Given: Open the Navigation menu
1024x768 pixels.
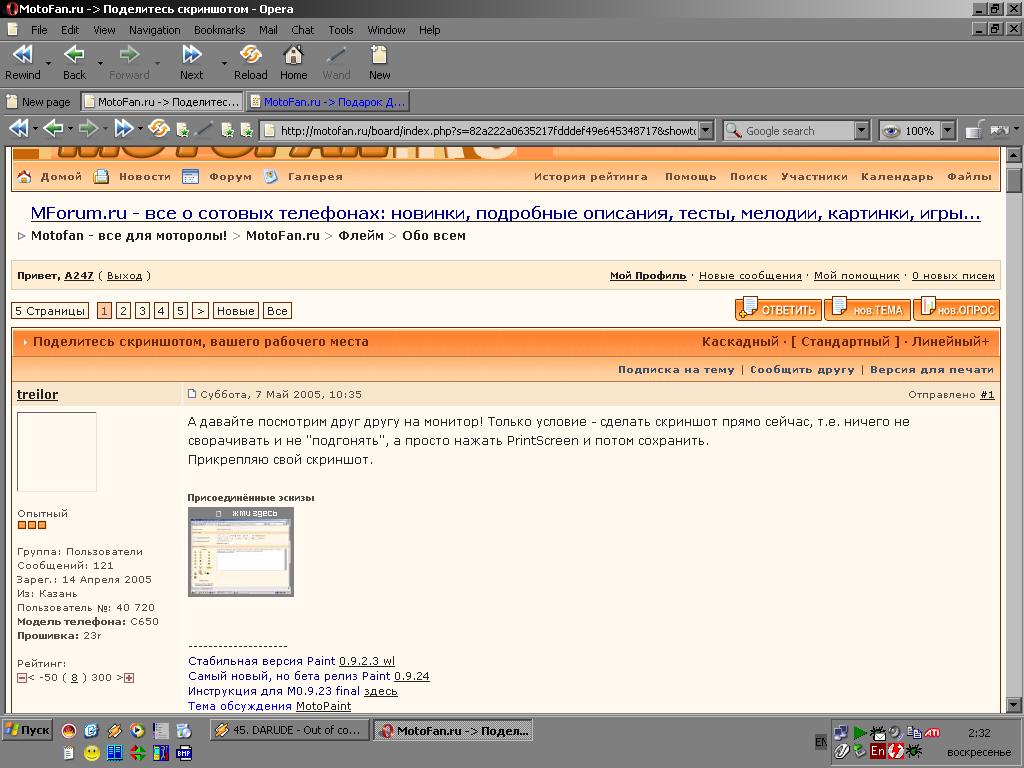Looking at the screenshot, I should pos(155,30).
